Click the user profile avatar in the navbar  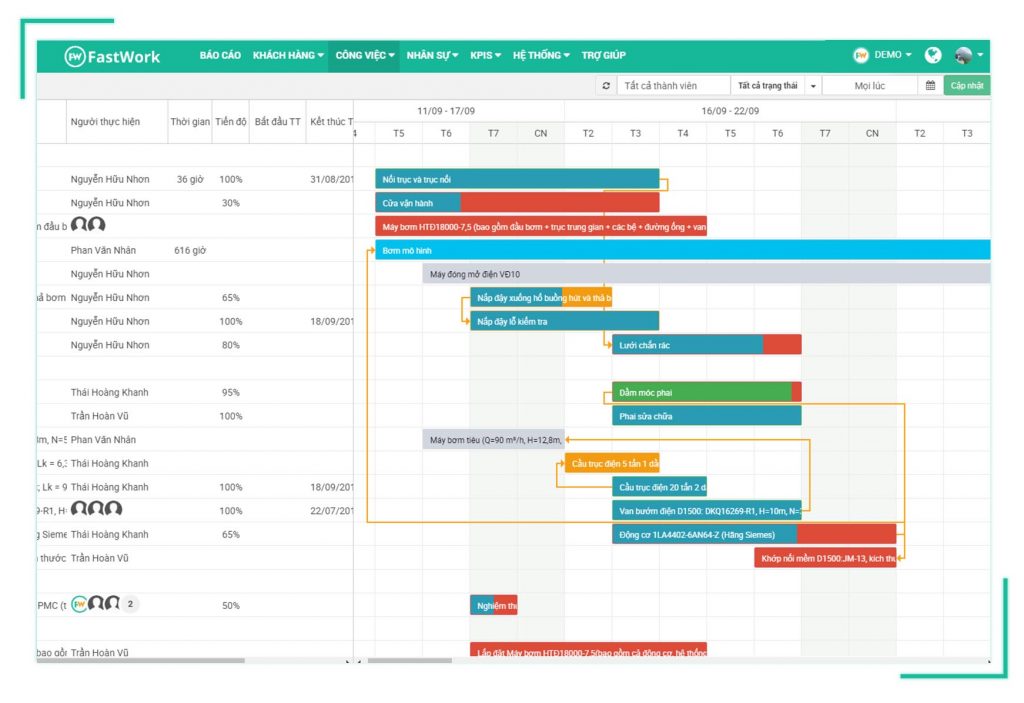(x=963, y=56)
